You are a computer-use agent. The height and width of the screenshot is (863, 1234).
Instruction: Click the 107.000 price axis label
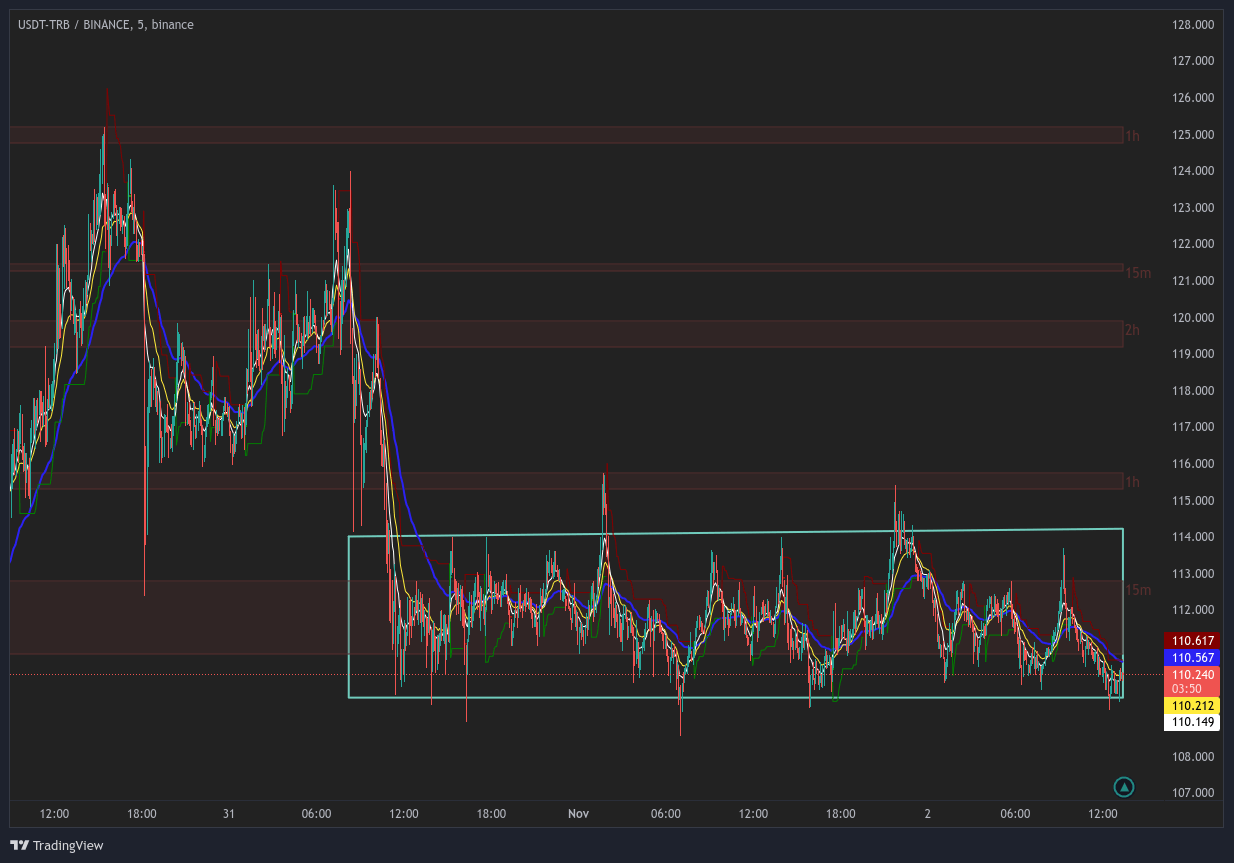[x=1191, y=793]
